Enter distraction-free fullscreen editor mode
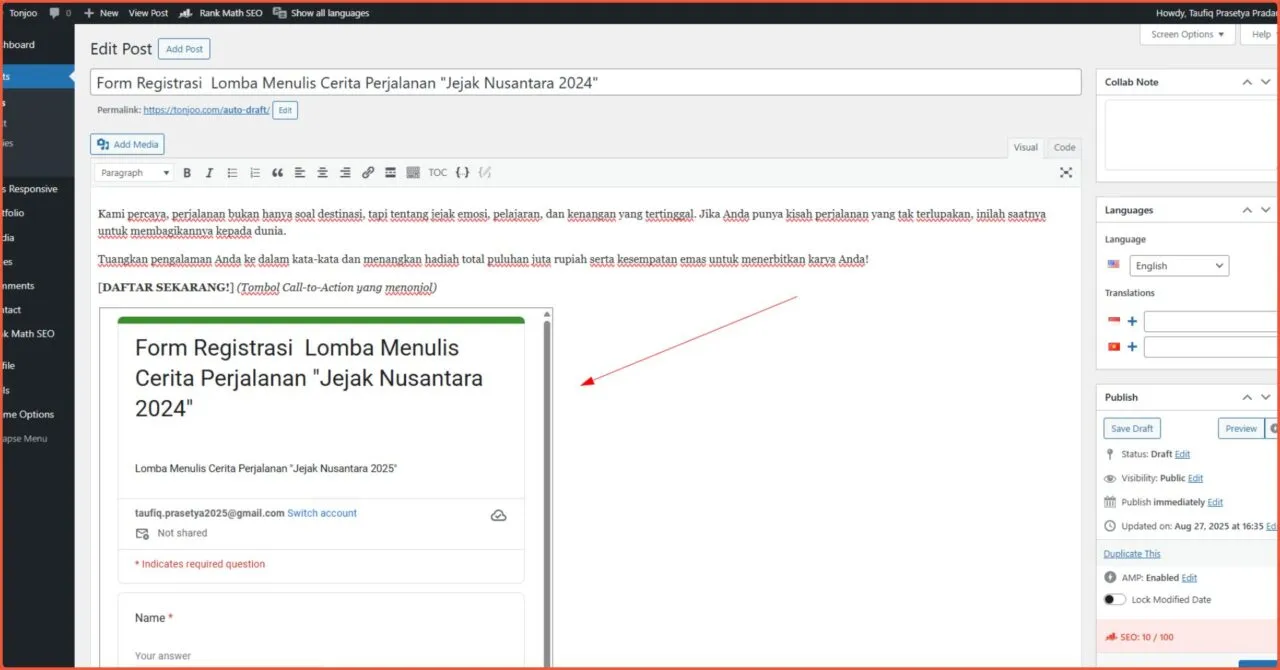This screenshot has height=670, width=1280. pos(1066,173)
